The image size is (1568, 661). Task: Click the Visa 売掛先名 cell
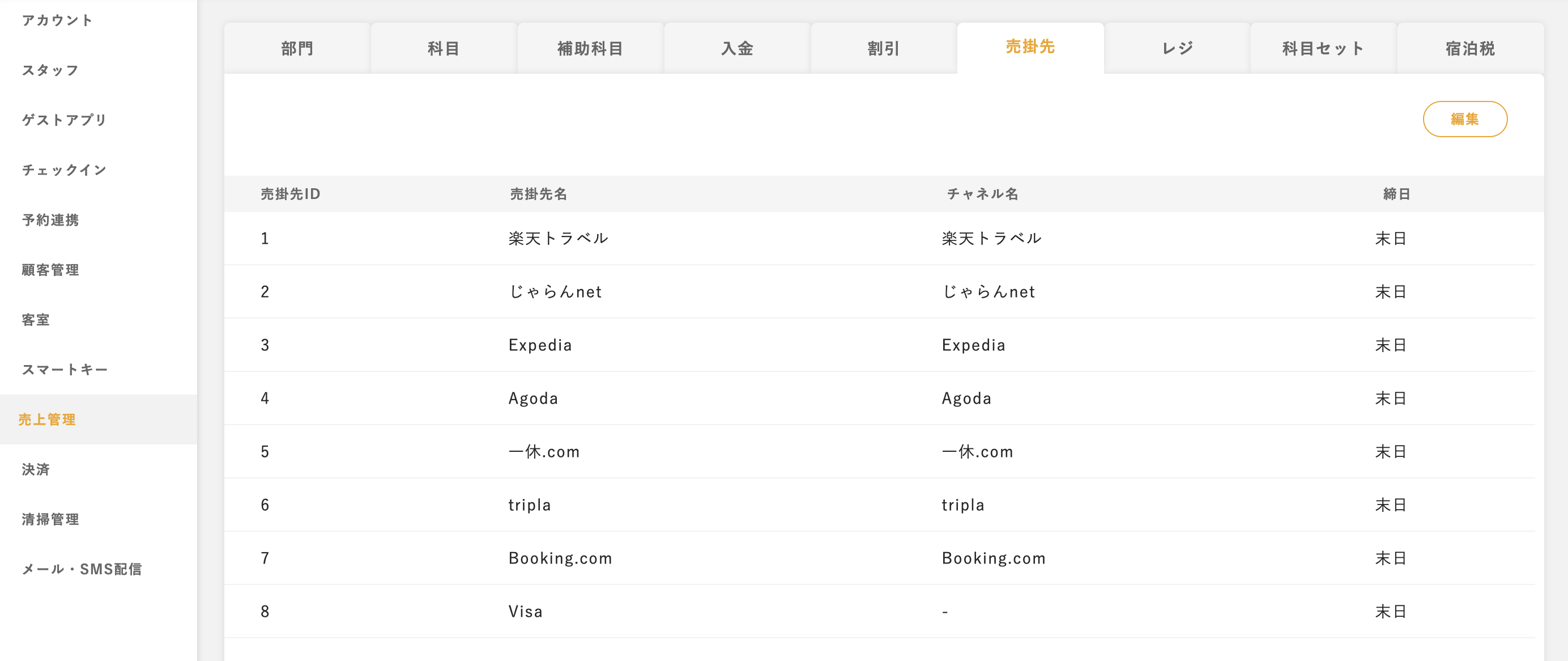[x=526, y=612]
